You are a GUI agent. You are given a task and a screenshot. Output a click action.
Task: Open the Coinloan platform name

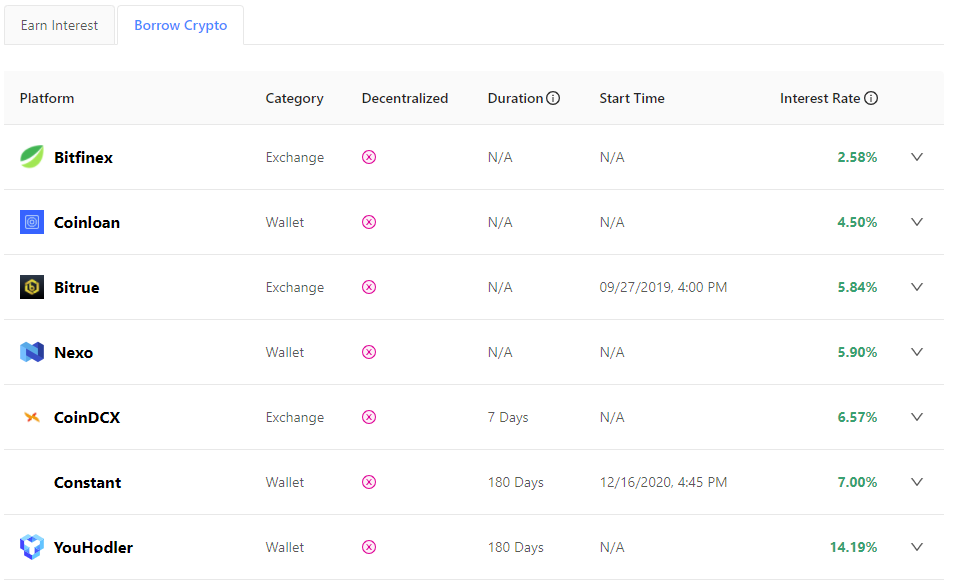(x=87, y=223)
